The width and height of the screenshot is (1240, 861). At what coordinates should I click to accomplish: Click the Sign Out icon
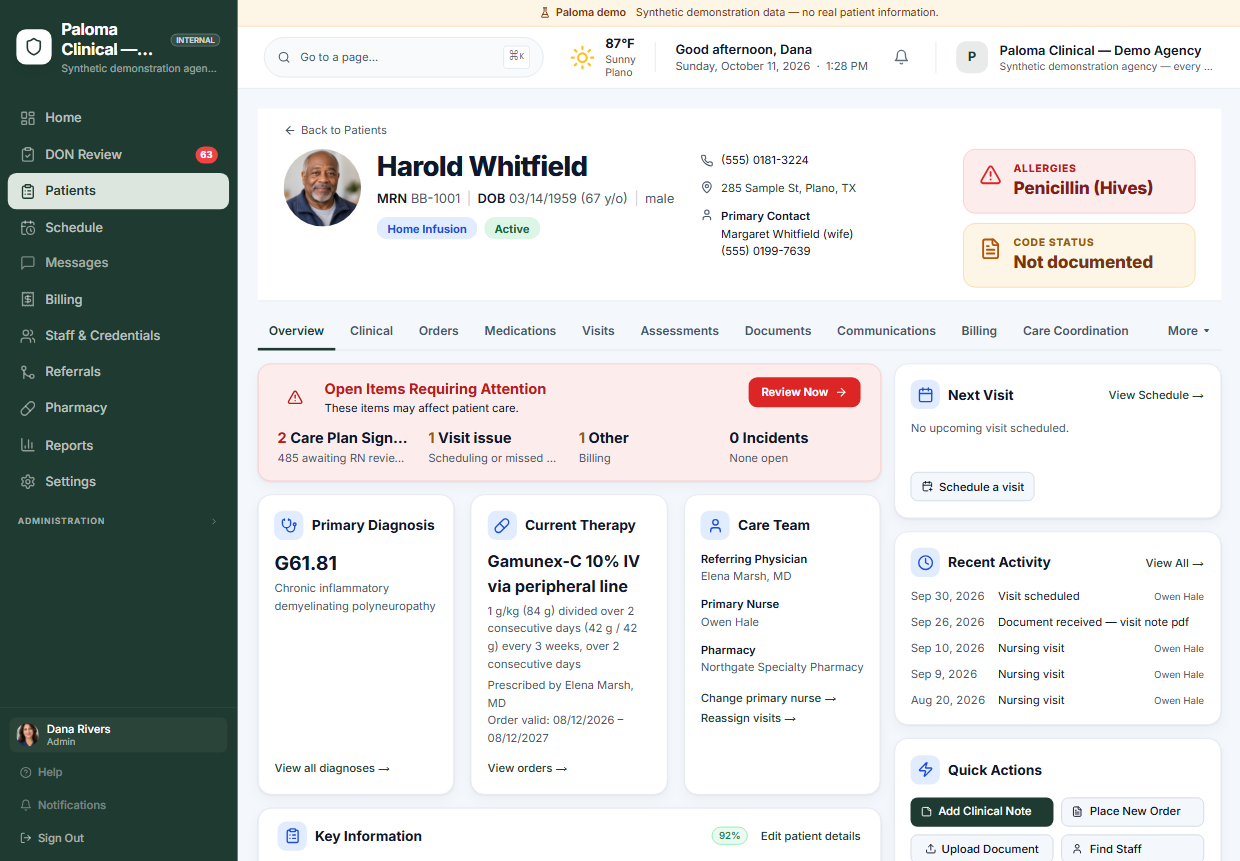click(x=25, y=838)
